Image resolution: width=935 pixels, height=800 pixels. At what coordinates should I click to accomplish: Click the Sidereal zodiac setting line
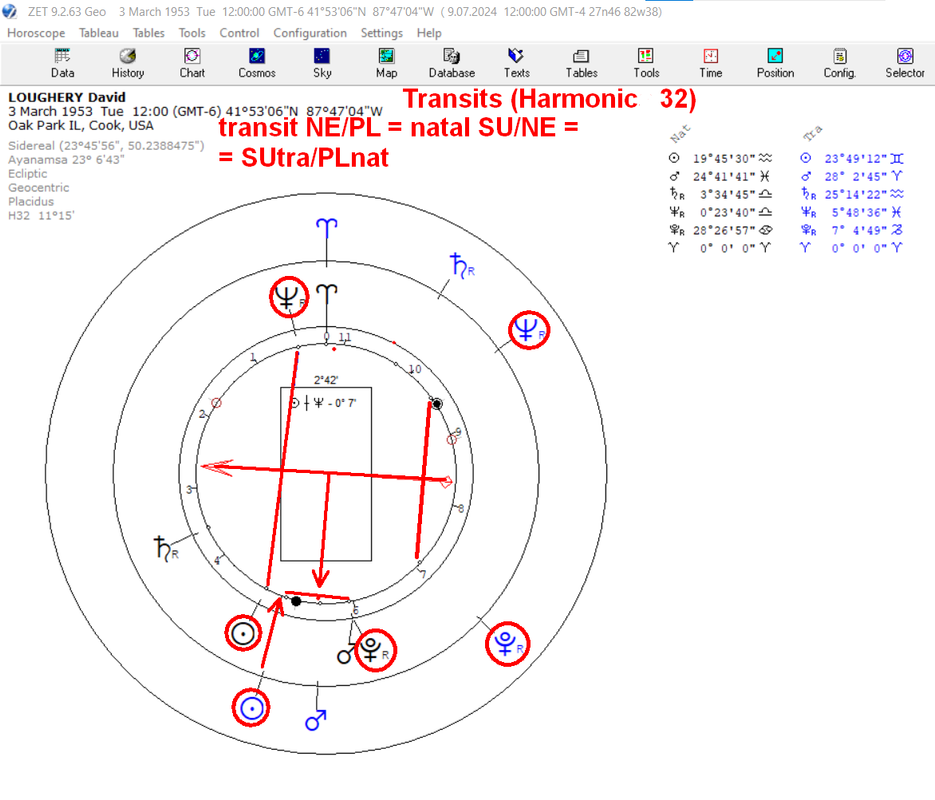coord(106,145)
